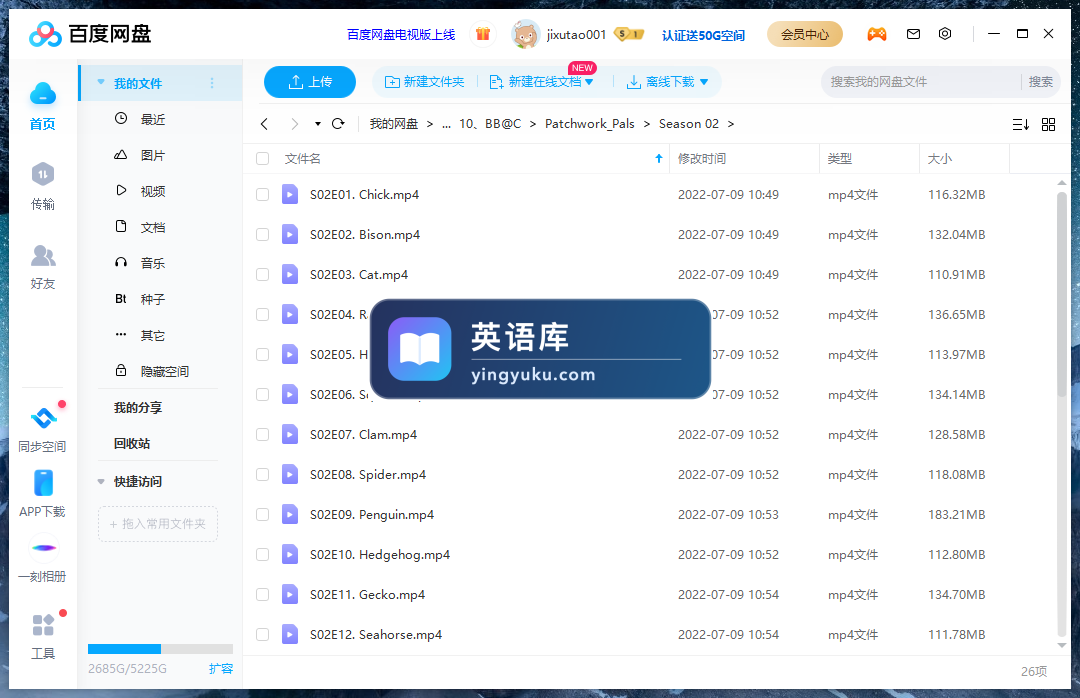This screenshot has width=1080, height=698.
Task: Open 我的分享 in the sidebar
Action: [138, 407]
